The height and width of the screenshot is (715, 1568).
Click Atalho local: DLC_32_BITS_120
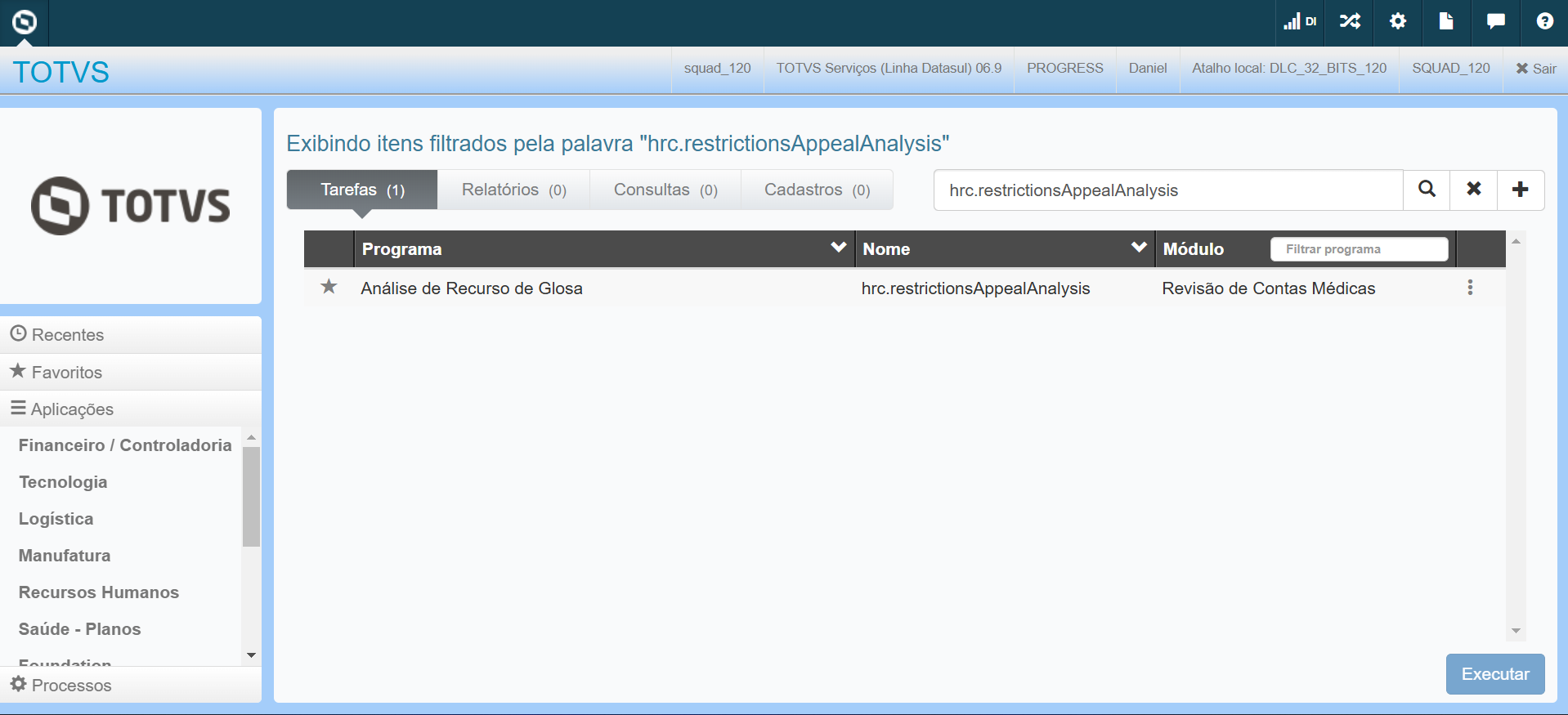1289,69
